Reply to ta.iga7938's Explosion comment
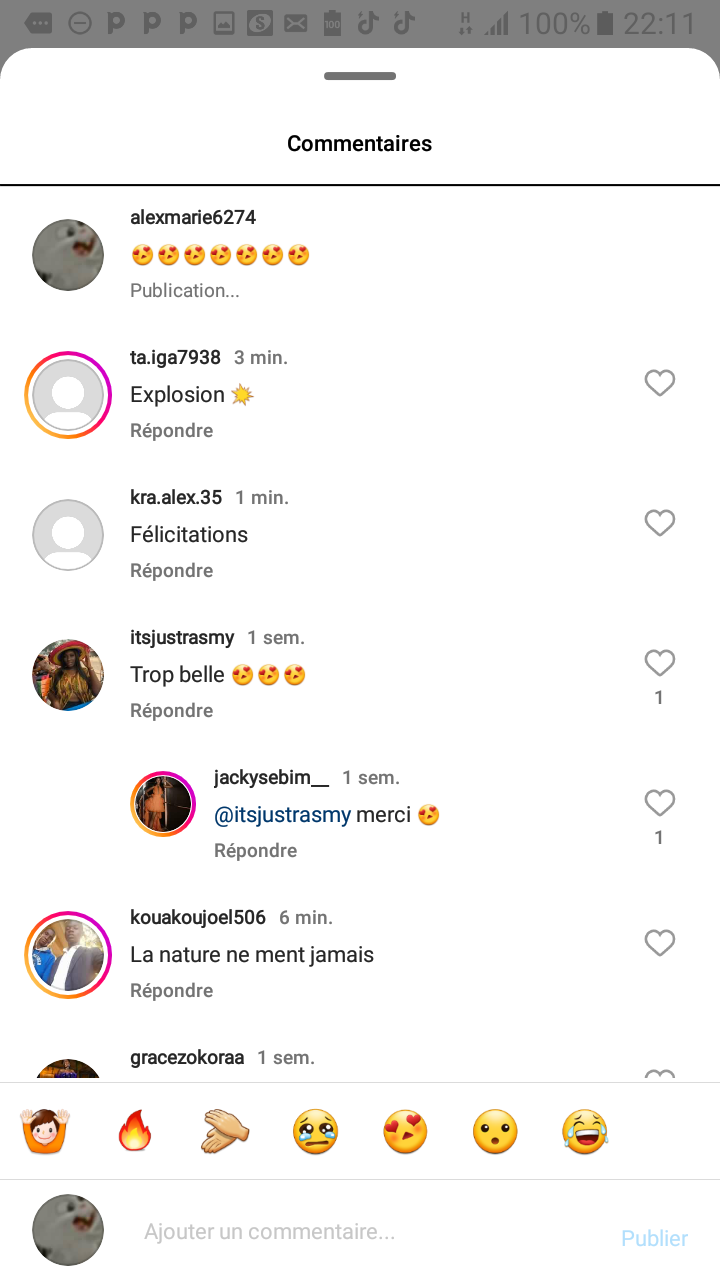 tap(171, 431)
